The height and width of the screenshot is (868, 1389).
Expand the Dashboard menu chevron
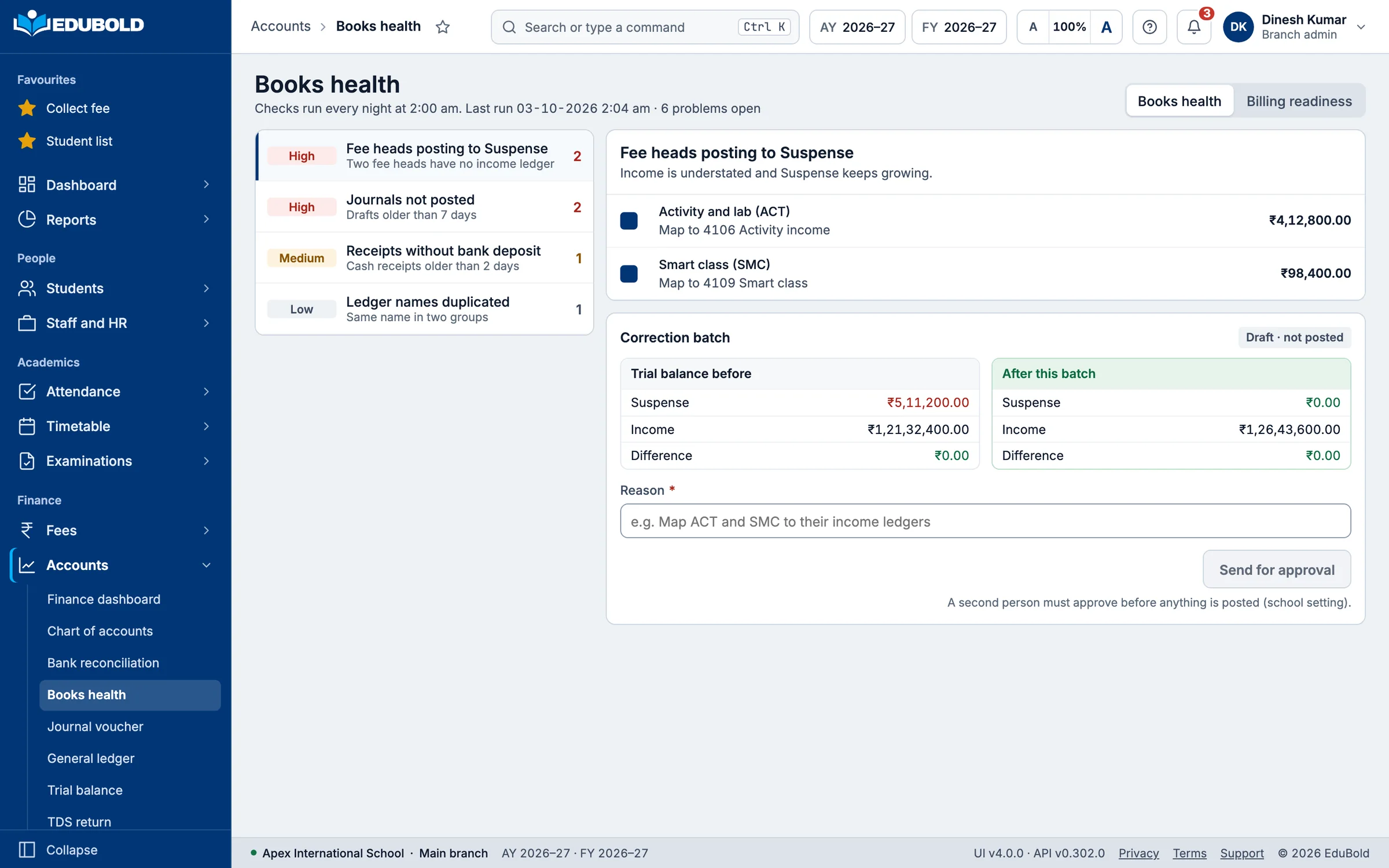pos(206,185)
